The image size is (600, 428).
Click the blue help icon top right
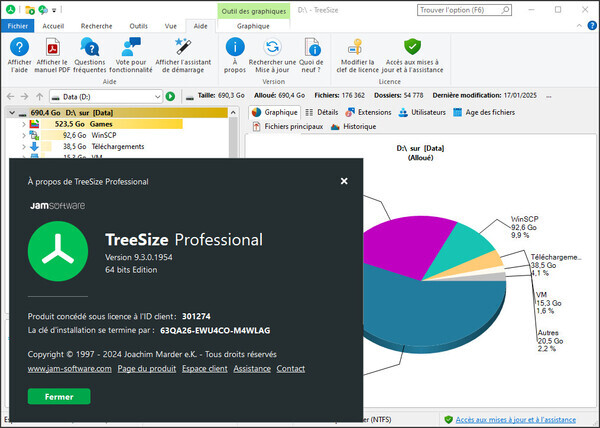592,26
